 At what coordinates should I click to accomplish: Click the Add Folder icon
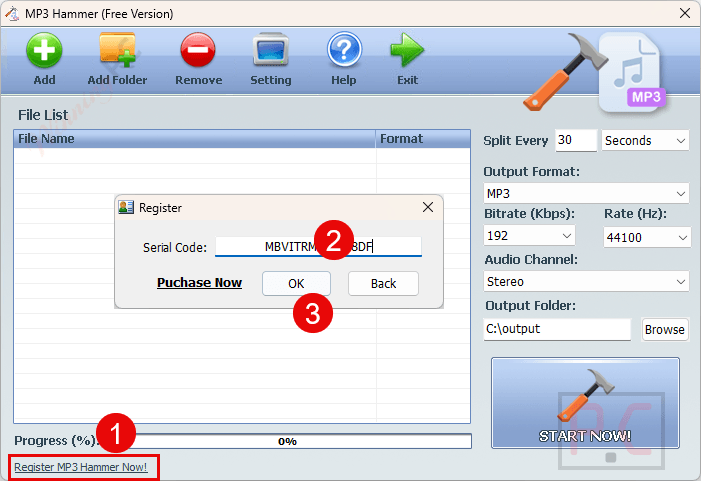coord(117,50)
